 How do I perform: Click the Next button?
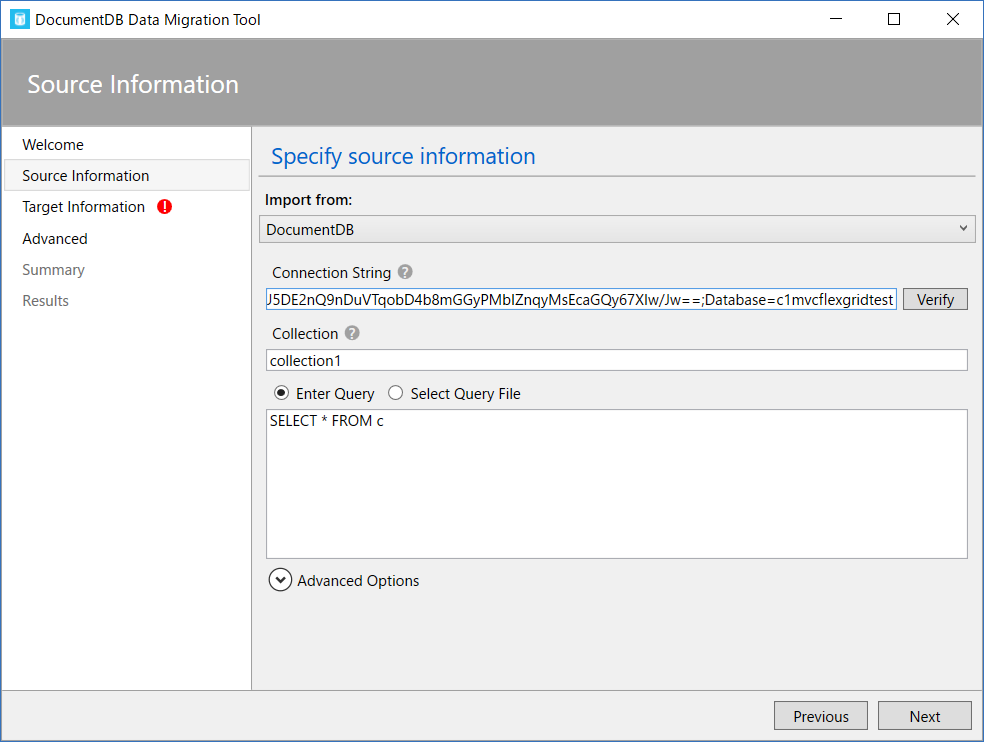coord(924,716)
